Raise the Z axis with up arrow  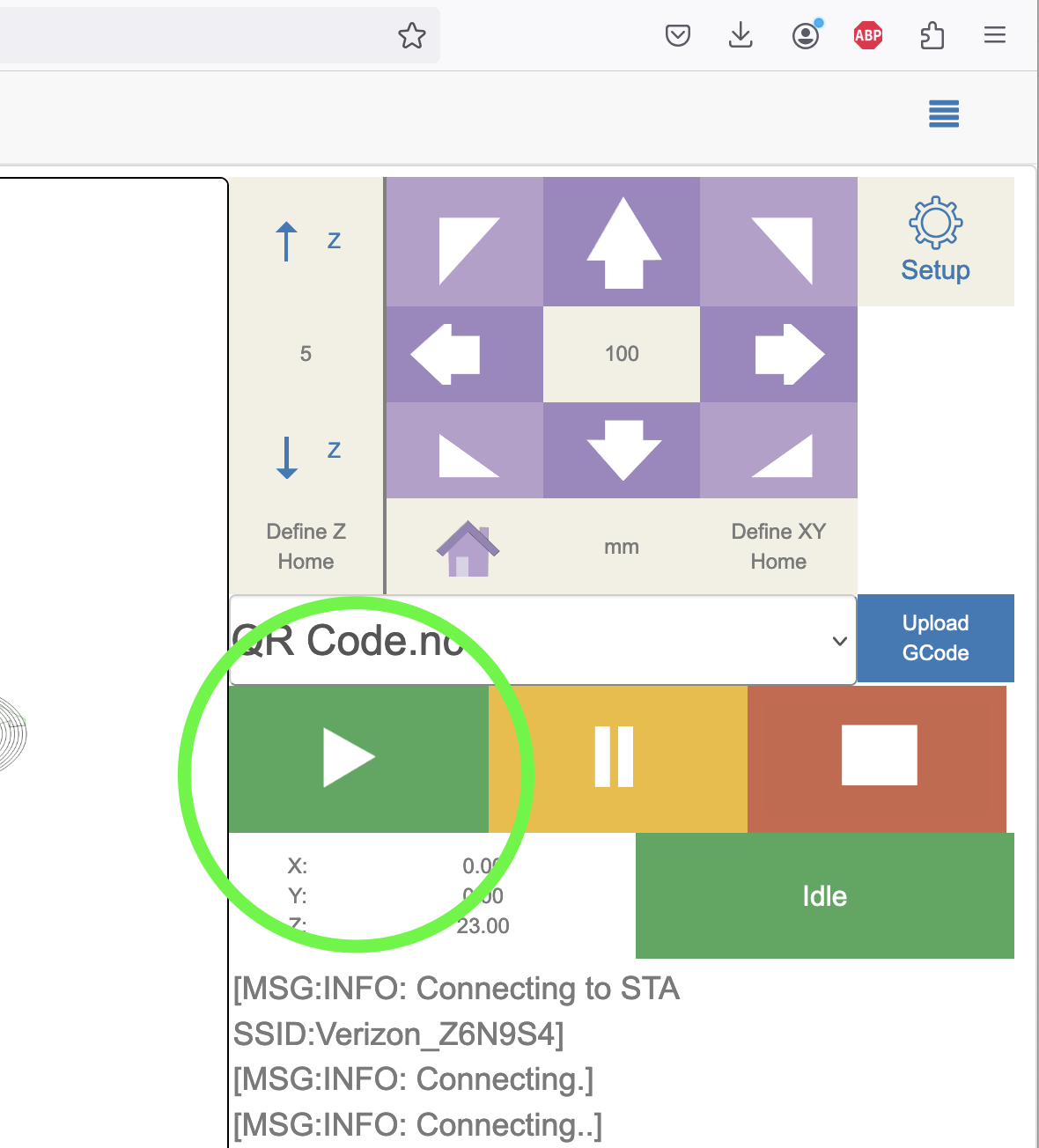306,241
